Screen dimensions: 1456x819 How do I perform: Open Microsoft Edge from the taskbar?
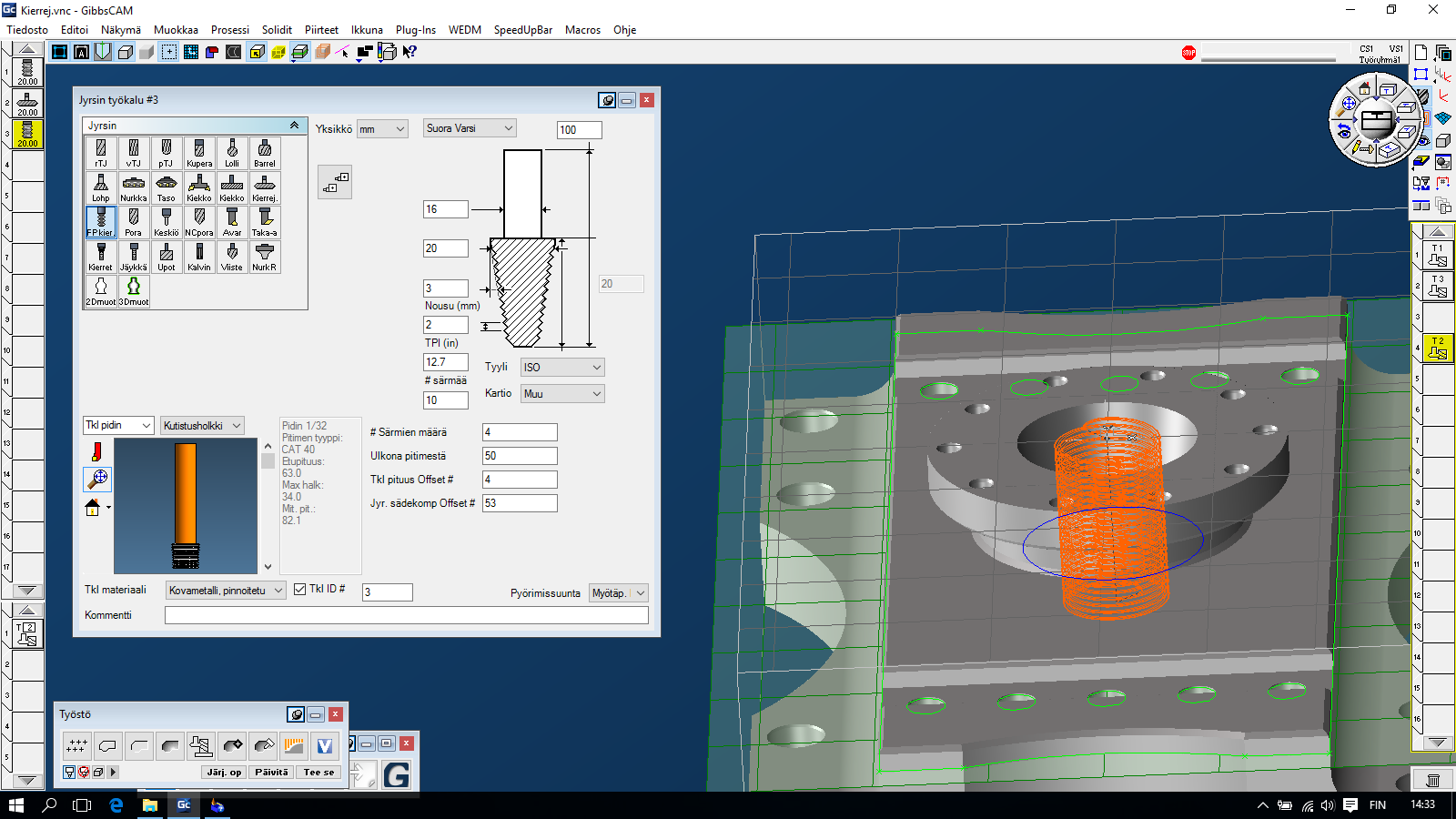[116, 805]
